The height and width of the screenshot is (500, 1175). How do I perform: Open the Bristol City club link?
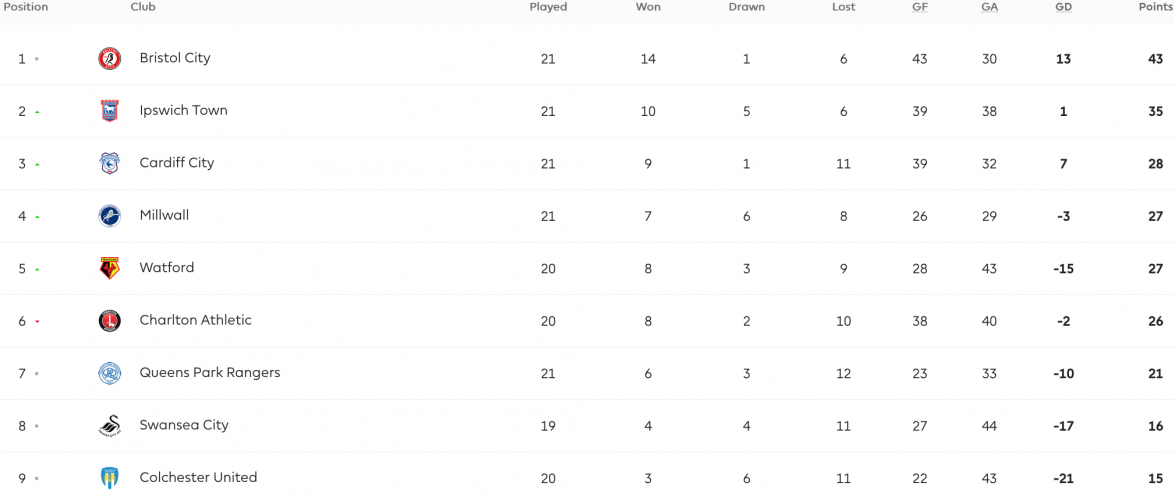[x=175, y=58]
